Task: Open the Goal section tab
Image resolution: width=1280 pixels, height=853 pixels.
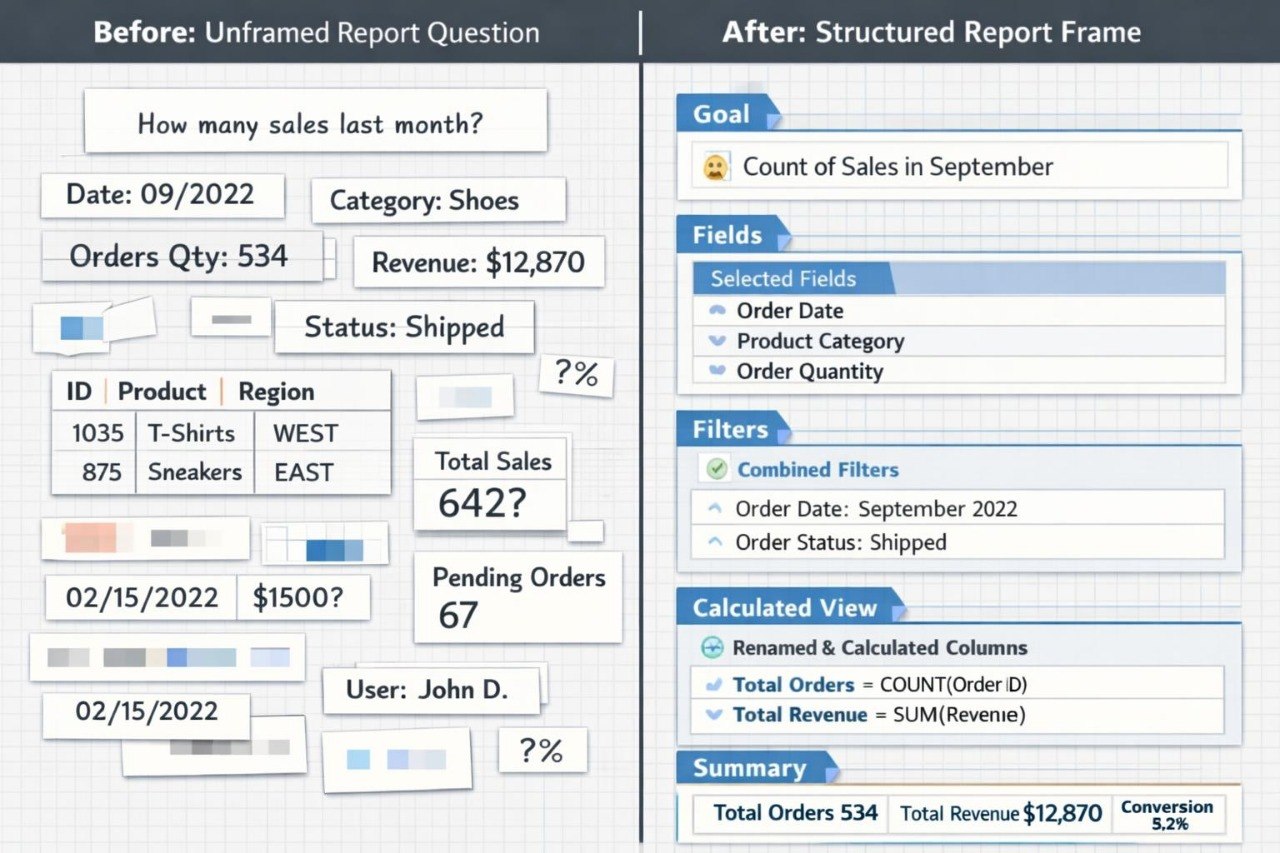Action: (x=728, y=114)
